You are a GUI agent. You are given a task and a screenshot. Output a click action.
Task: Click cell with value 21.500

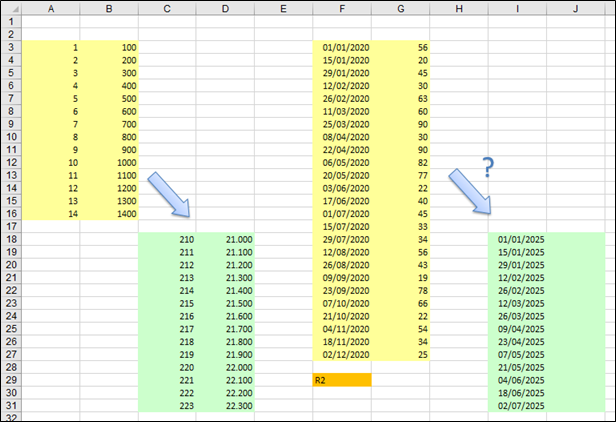pyautogui.click(x=225, y=303)
